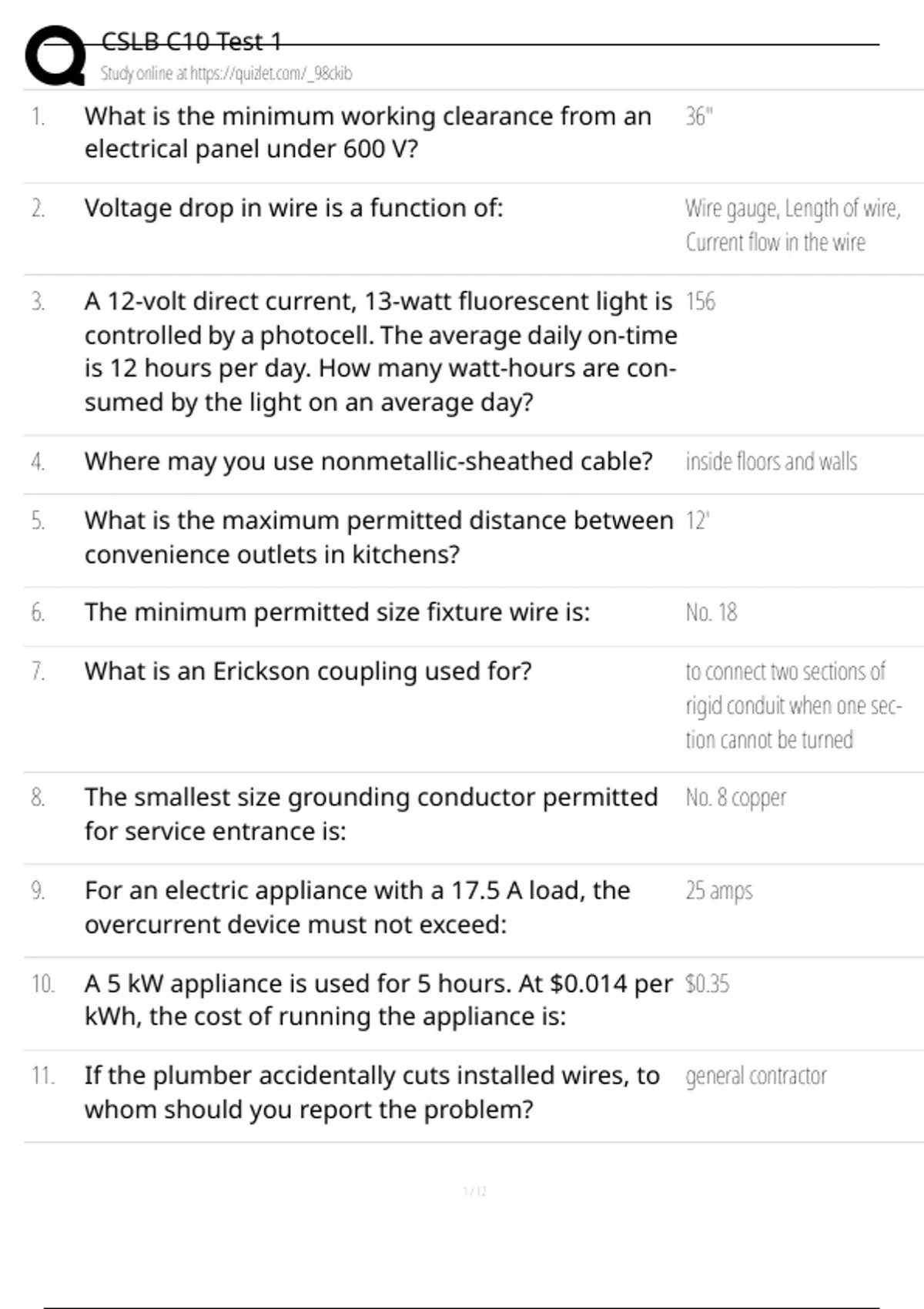Click the rigid conduit coupling answer
924x1309 pixels.
(x=793, y=705)
